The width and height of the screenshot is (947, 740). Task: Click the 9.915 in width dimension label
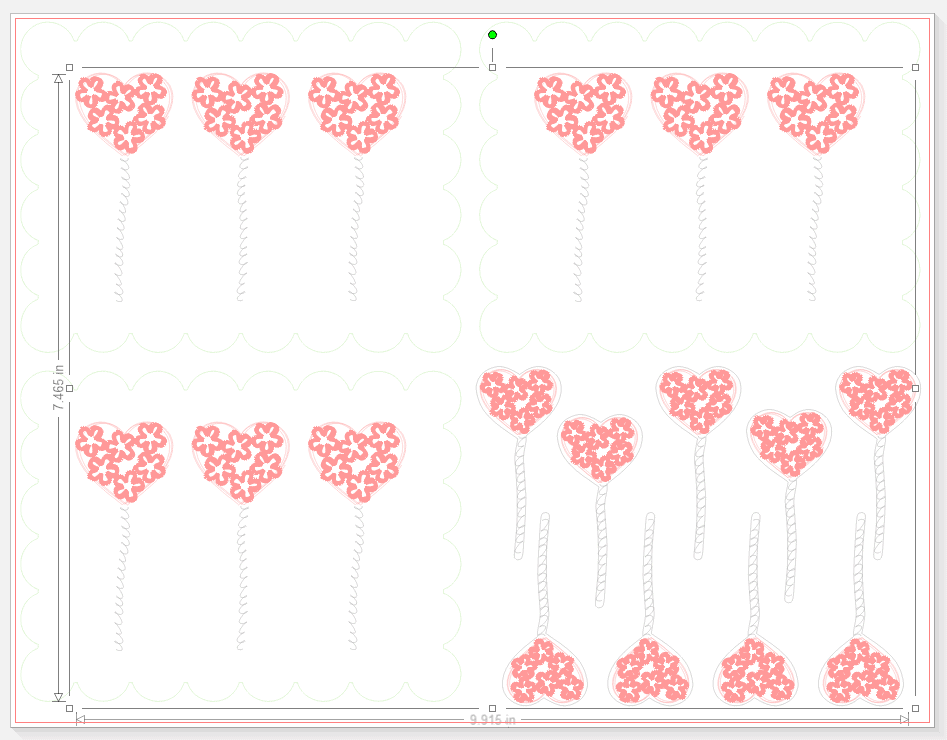coord(492,719)
